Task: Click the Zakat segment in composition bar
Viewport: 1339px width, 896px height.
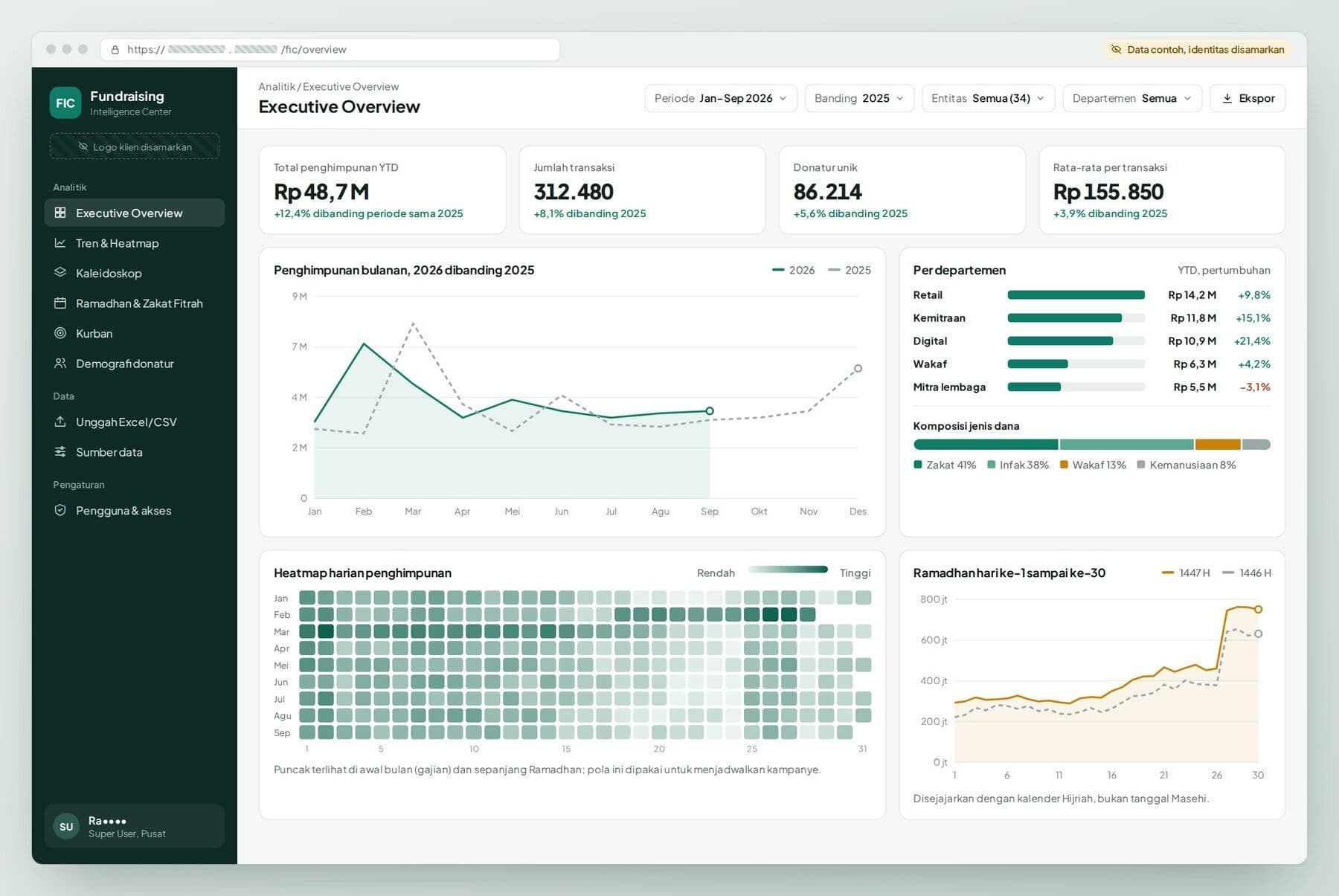Action: 986,445
